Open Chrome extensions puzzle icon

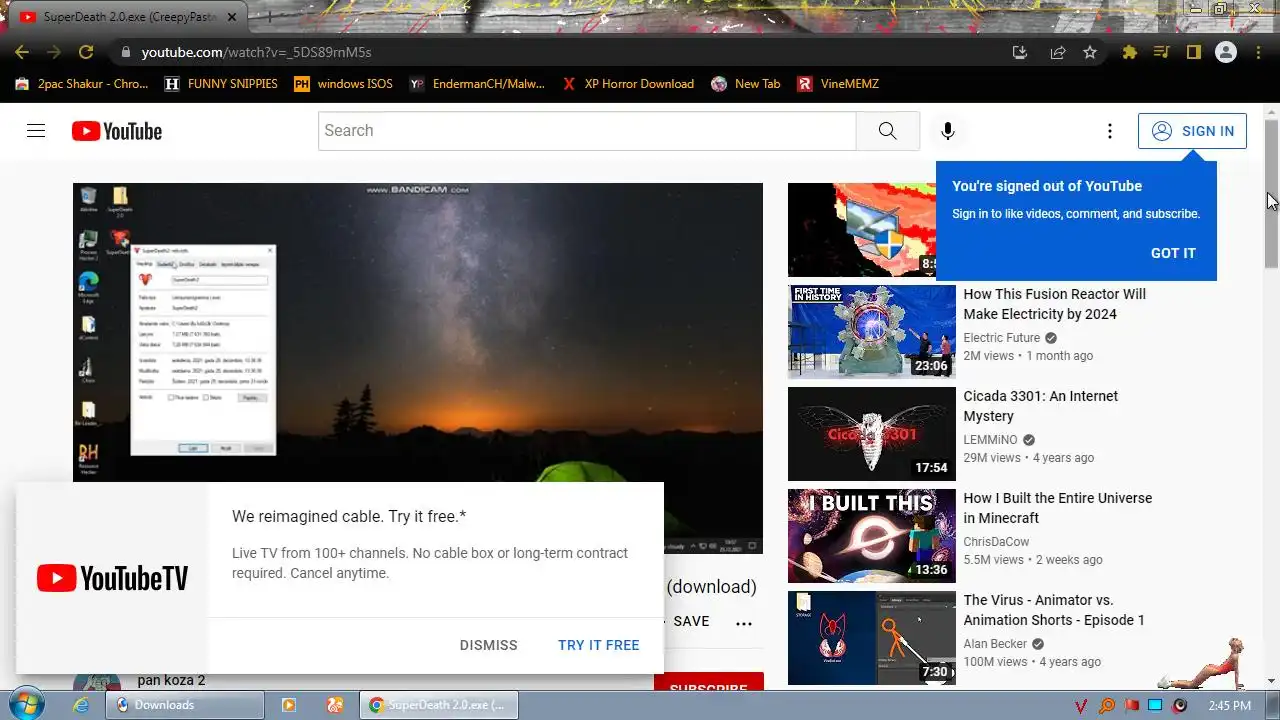point(1130,52)
